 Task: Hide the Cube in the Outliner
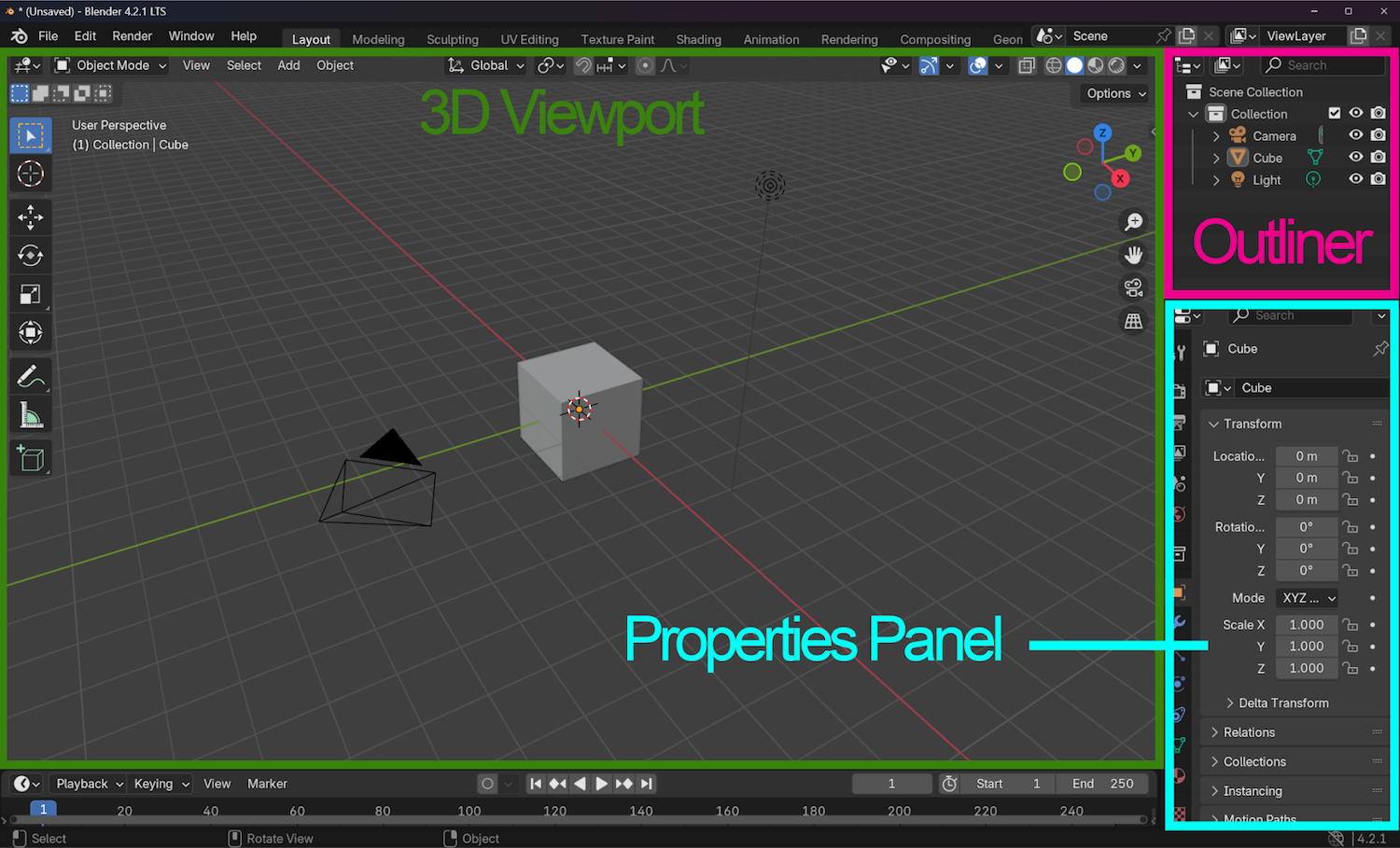coord(1356,158)
